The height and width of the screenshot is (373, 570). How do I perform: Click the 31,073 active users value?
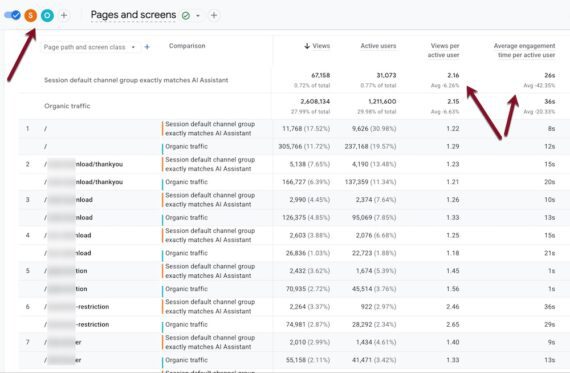pos(386,75)
